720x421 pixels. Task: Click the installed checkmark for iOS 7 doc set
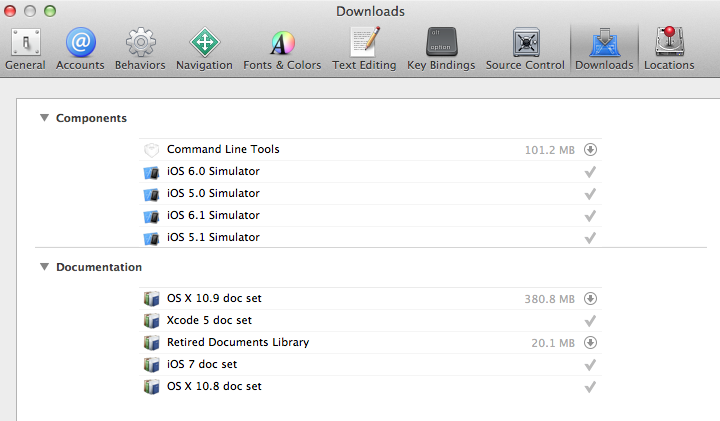[x=590, y=365]
